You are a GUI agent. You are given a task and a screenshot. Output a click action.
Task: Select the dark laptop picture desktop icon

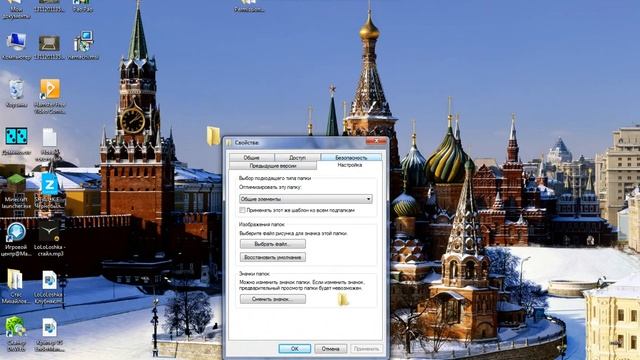click(49, 43)
